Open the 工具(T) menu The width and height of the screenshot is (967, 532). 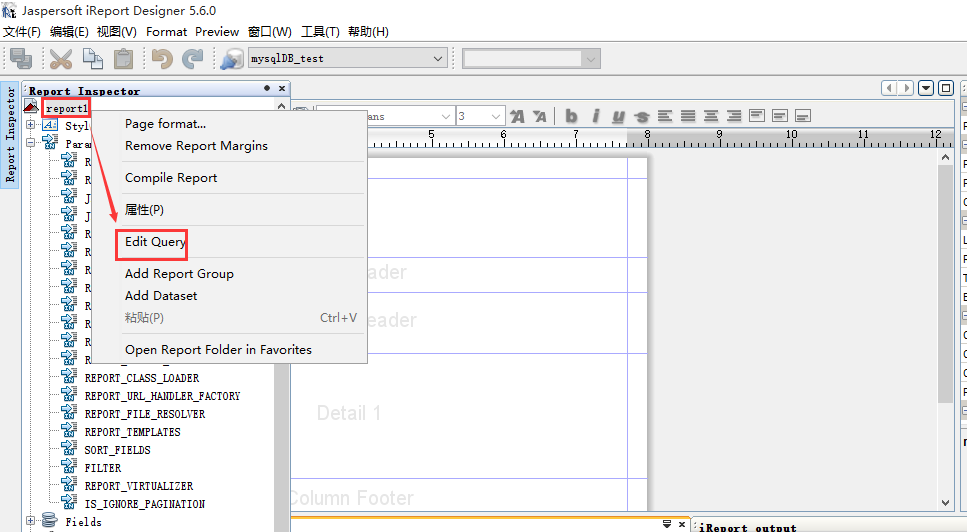coord(320,31)
